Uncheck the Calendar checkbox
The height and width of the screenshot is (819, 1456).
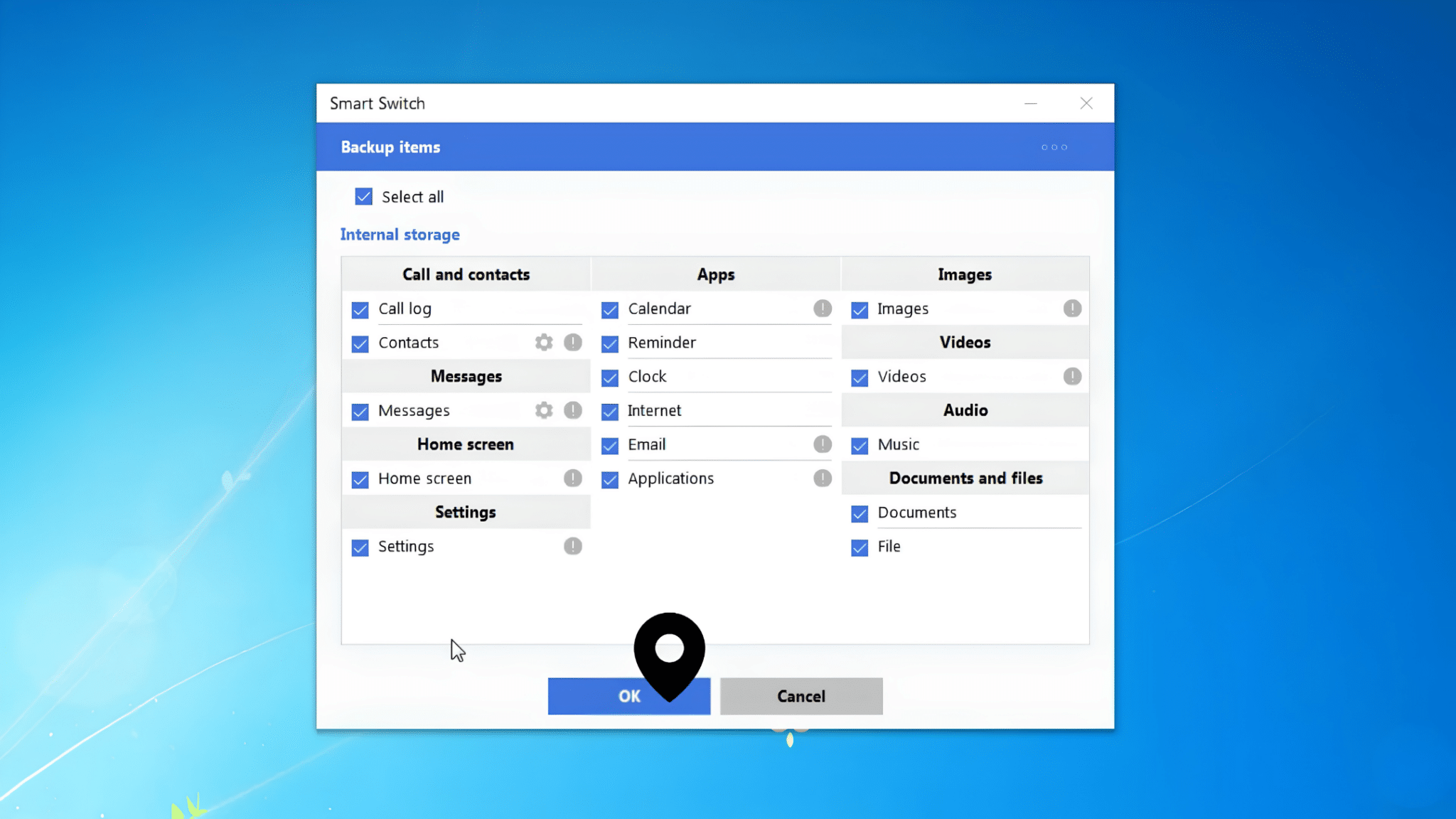[x=610, y=310]
